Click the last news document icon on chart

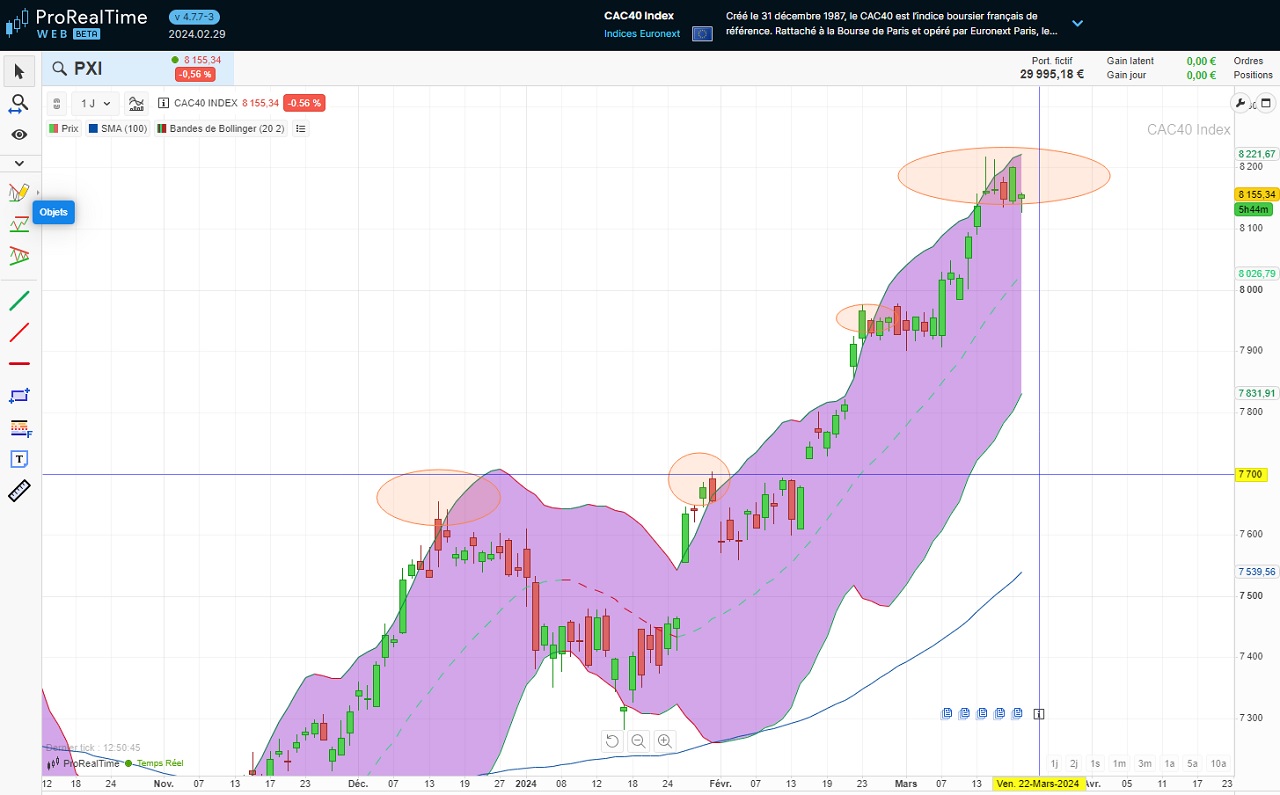coord(1017,713)
